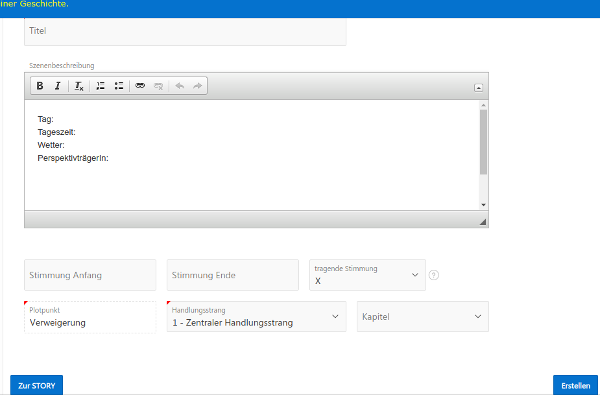This screenshot has width=600, height=395.
Task: Click the editor vertical scrollbar thumb
Action: 483,142
